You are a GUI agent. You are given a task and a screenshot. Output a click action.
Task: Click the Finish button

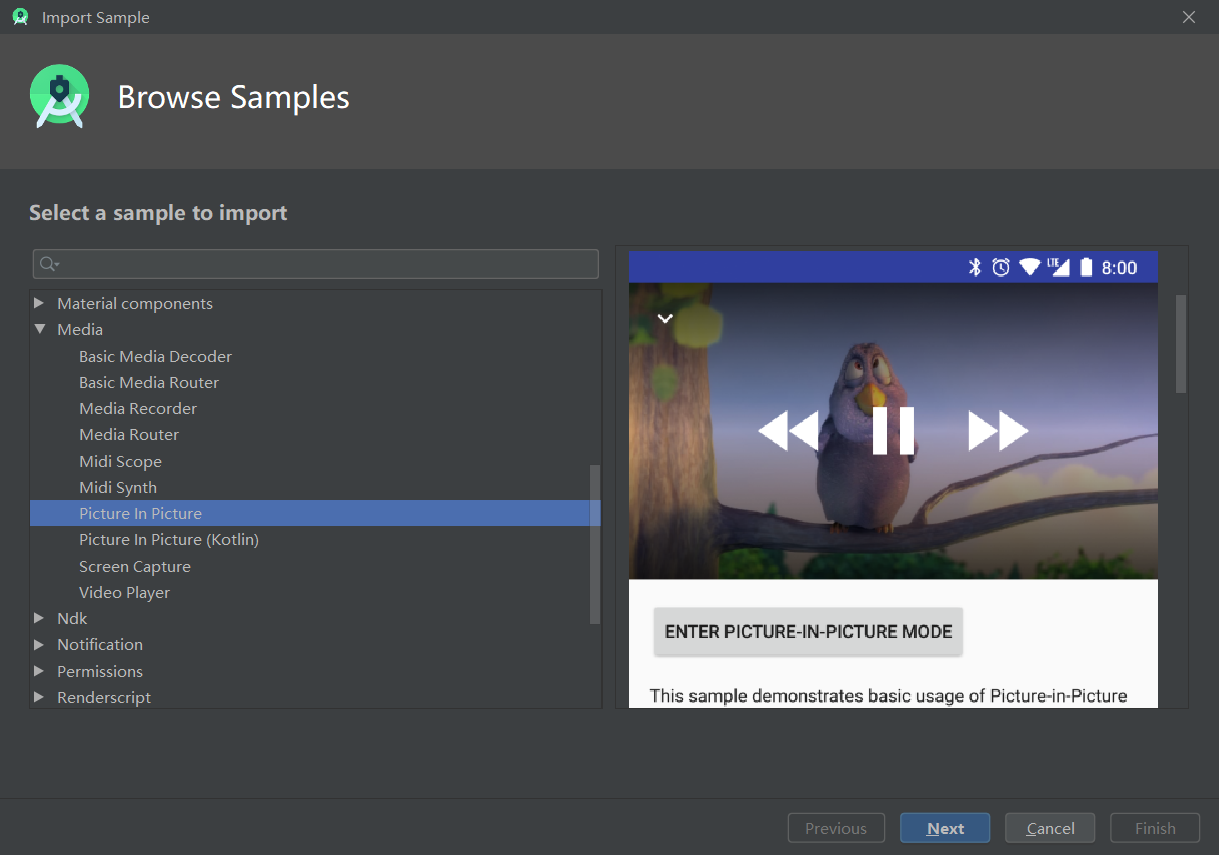1155,828
